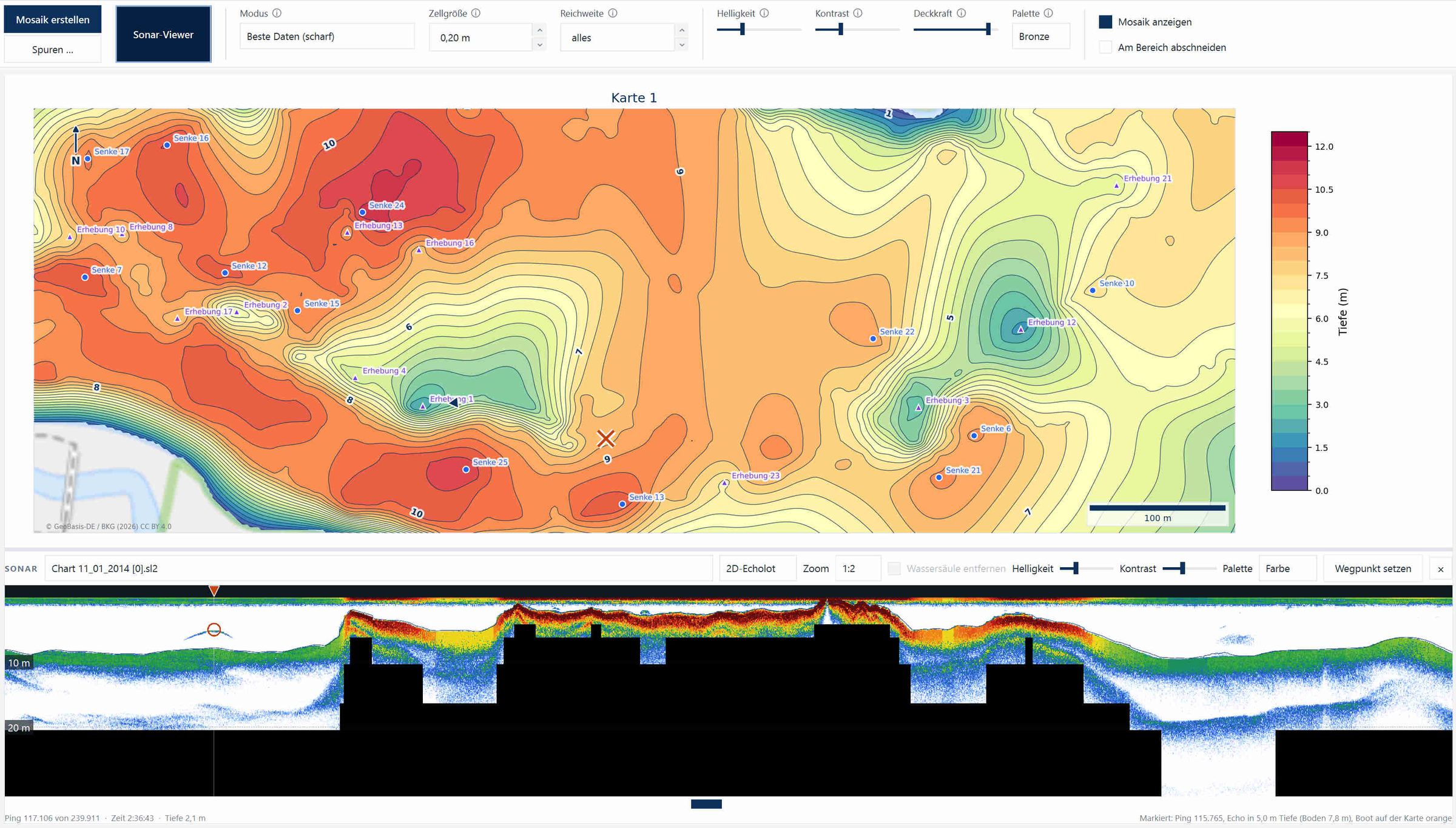Click the red circle echo marker in sonar view
The image size is (1456, 828).
coord(214,630)
